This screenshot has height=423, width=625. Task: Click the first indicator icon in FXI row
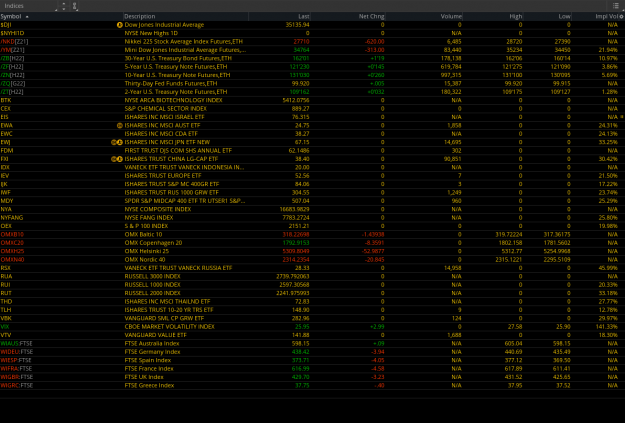click(x=114, y=159)
